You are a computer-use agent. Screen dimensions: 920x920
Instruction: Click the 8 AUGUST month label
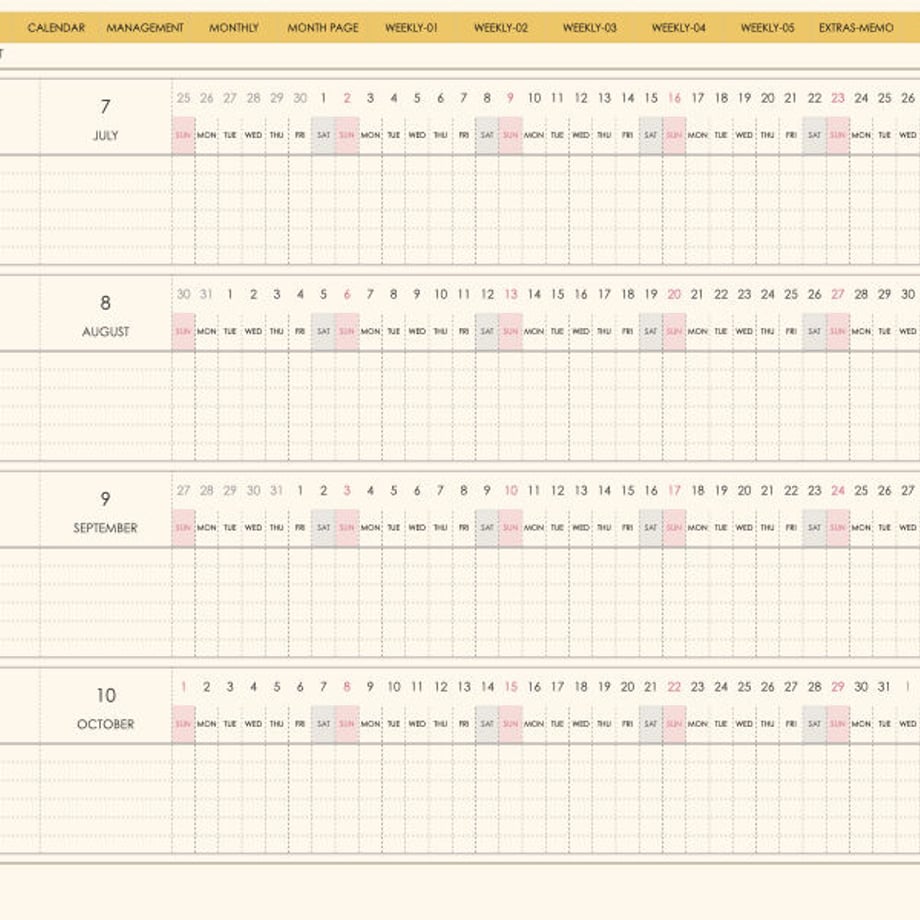(106, 316)
